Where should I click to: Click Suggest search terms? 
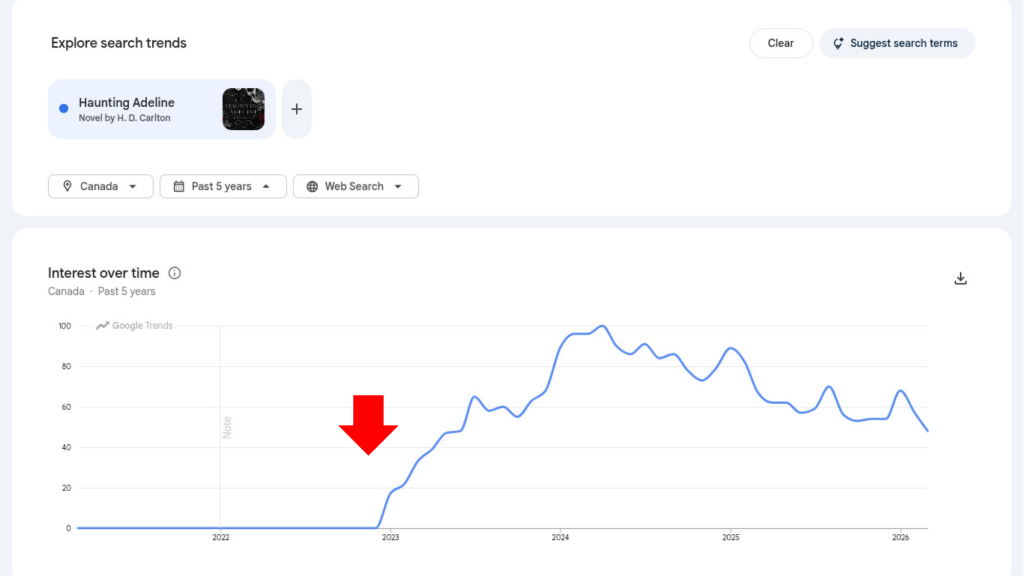click(897, 43)
